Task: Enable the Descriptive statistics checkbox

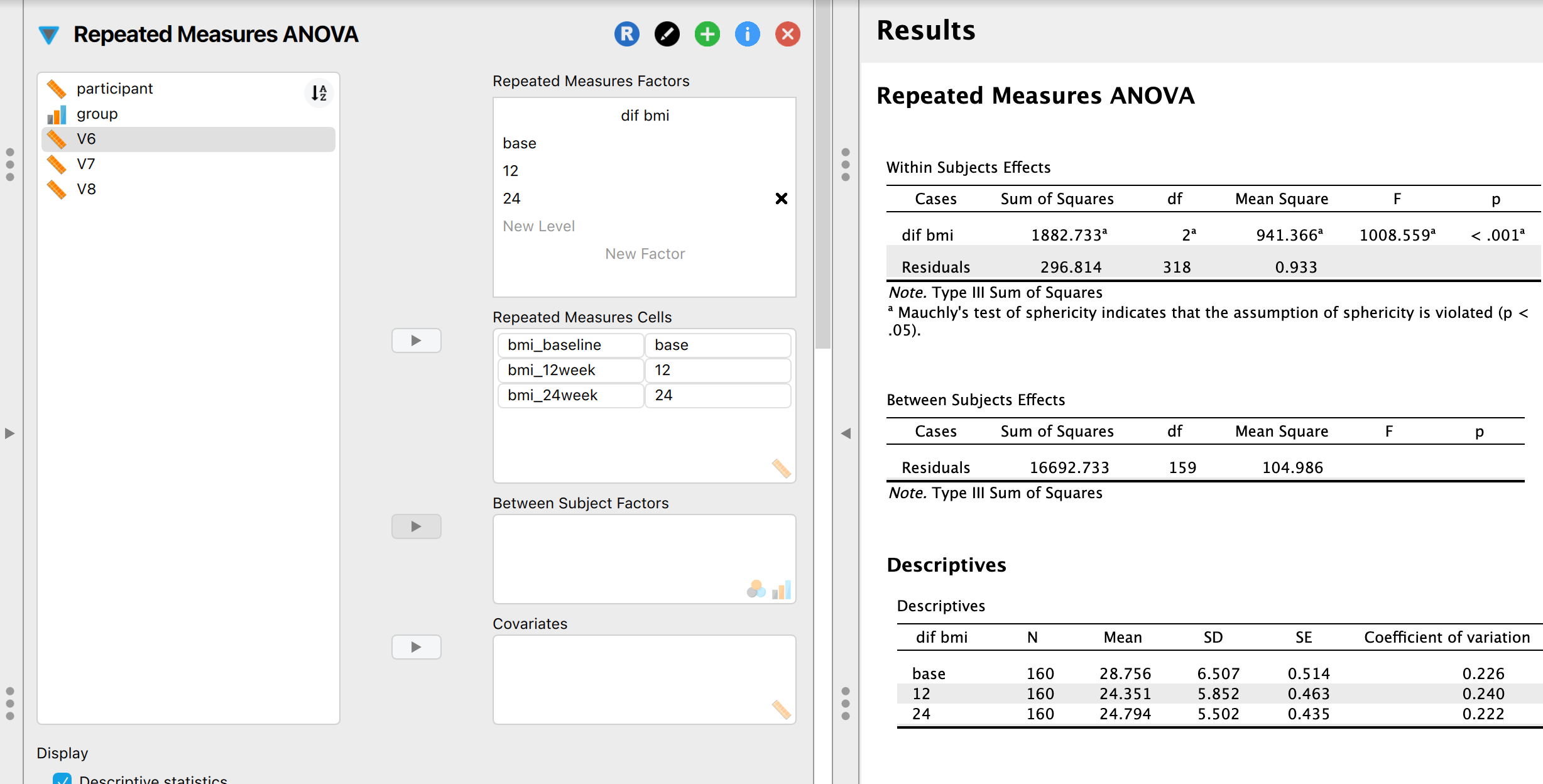Action: [63, 780]
